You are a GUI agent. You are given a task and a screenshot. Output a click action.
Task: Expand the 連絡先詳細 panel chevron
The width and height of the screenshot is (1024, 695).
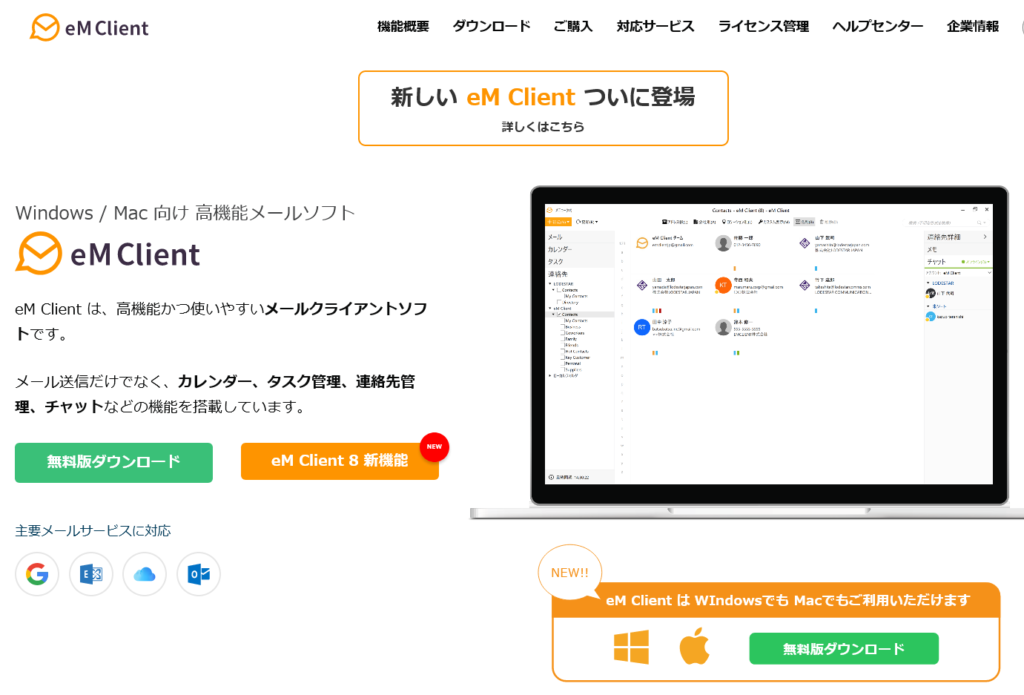coord(985,237)
